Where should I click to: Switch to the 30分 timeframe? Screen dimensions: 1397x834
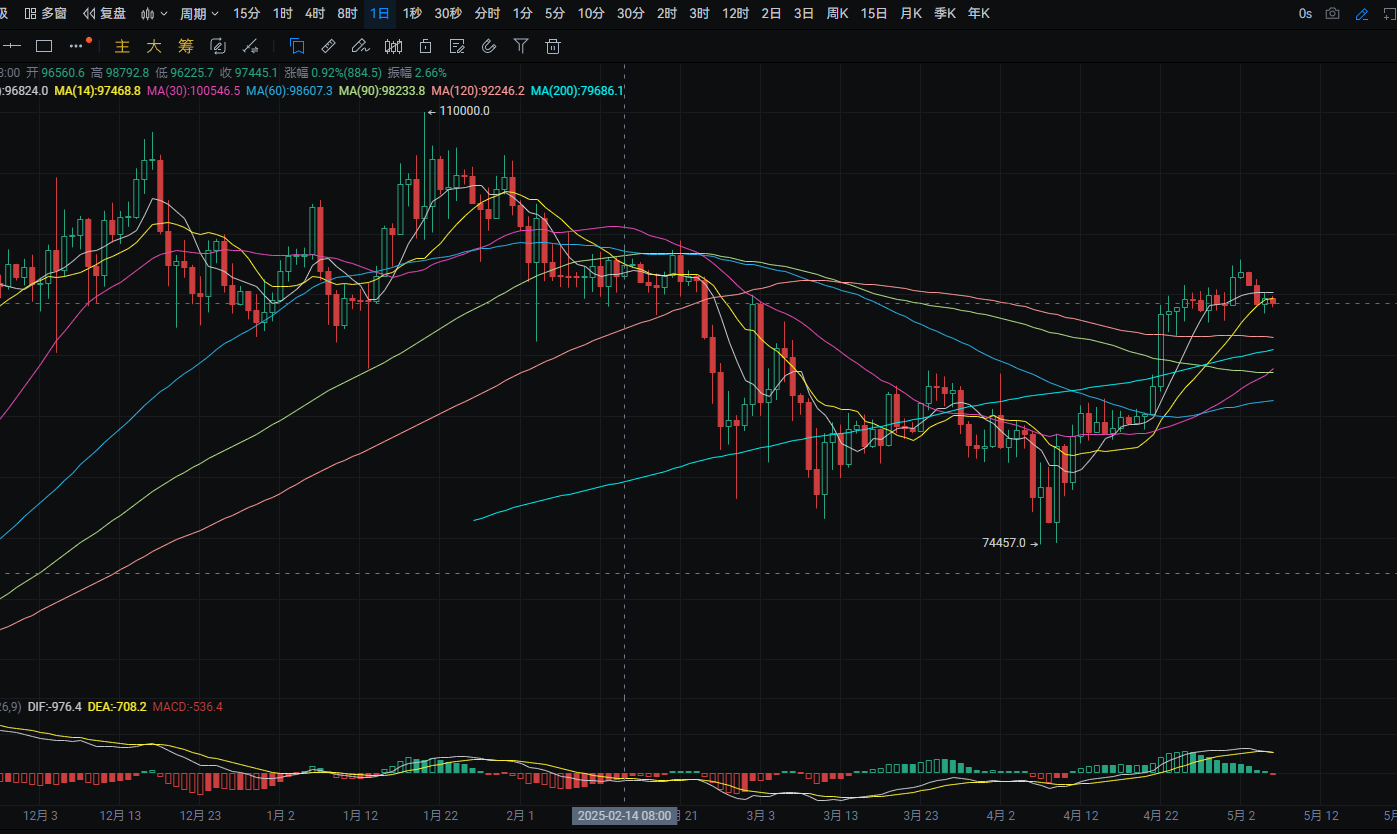pyautogui.click(x=630, y=13)
